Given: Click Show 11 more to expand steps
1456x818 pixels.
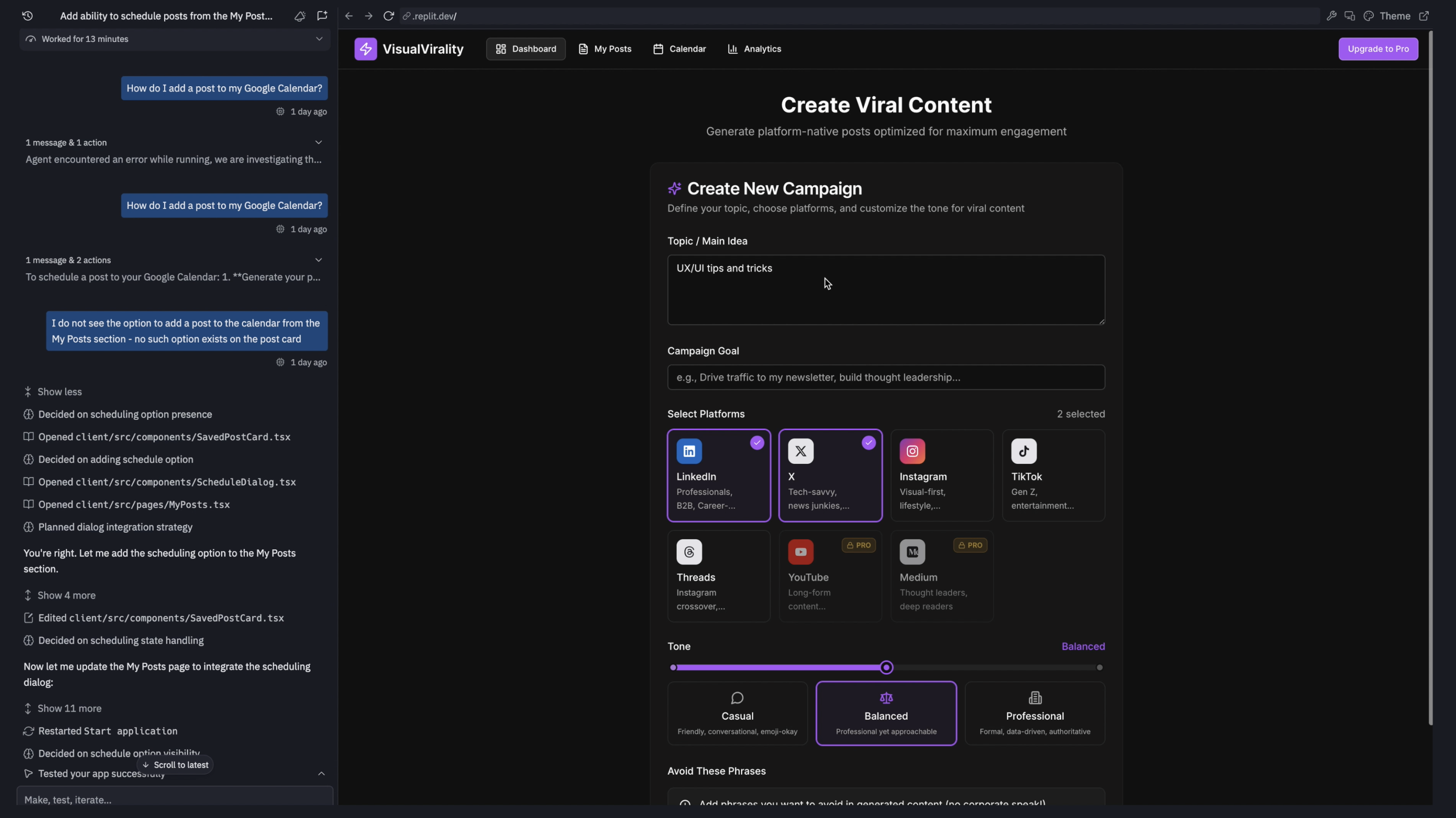Looking at the screenshot, I should pyautogui.click(x=62, y=708).
